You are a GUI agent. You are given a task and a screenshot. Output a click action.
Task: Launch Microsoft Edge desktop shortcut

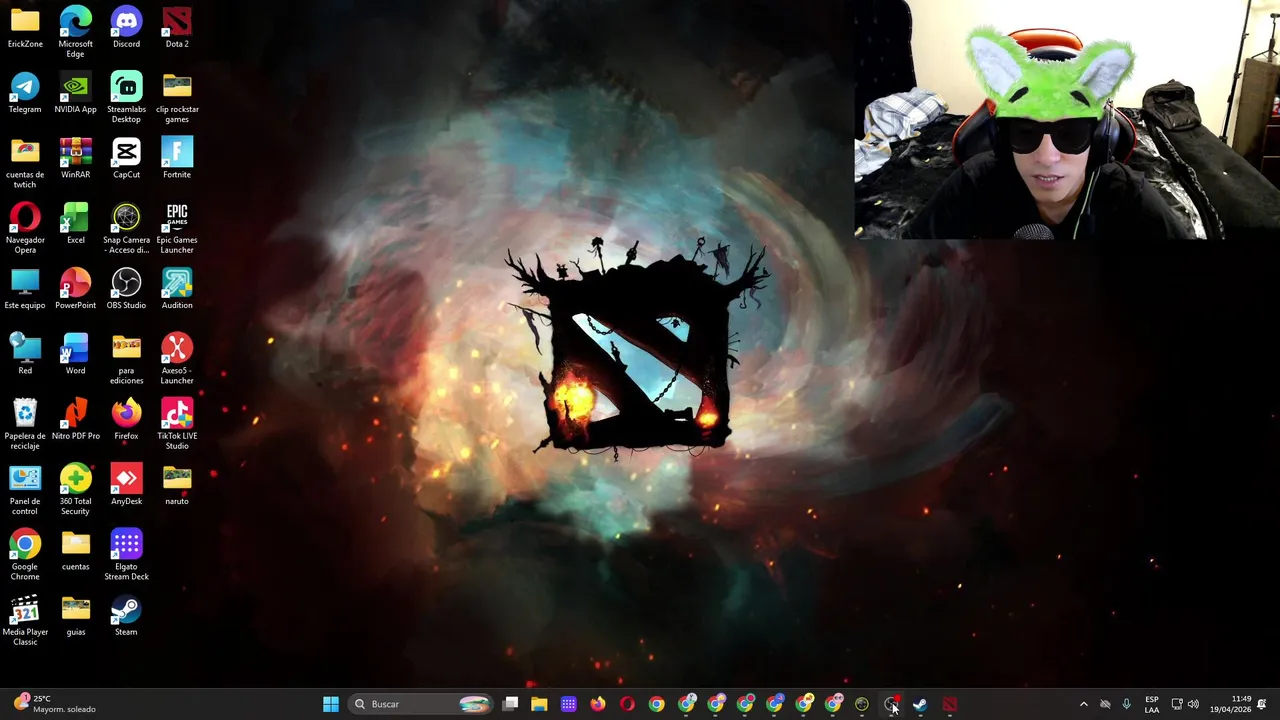[x=75, y=32]
